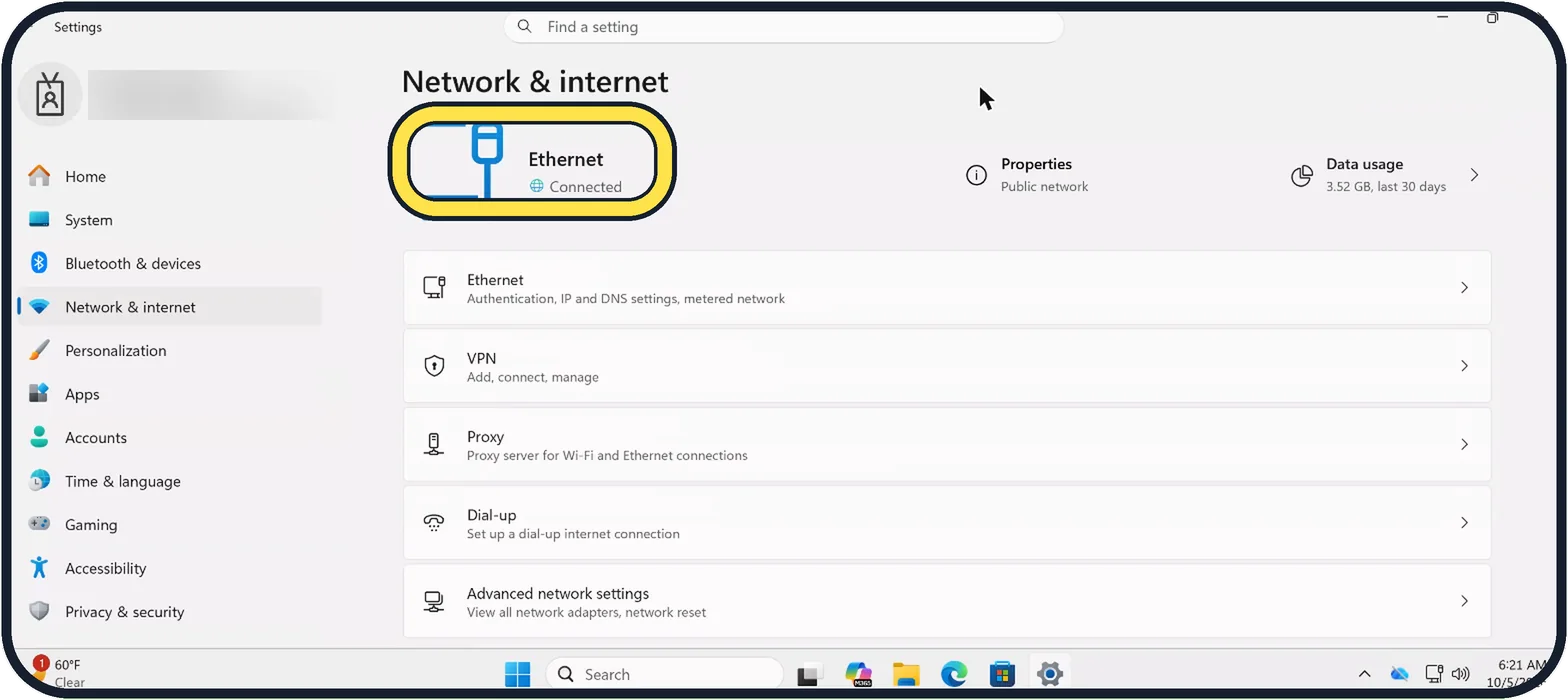The width and height of the screenshot is (1568, 700).
Task: Open Dial-up internet connection settings
Action: [x=947, y=522]
